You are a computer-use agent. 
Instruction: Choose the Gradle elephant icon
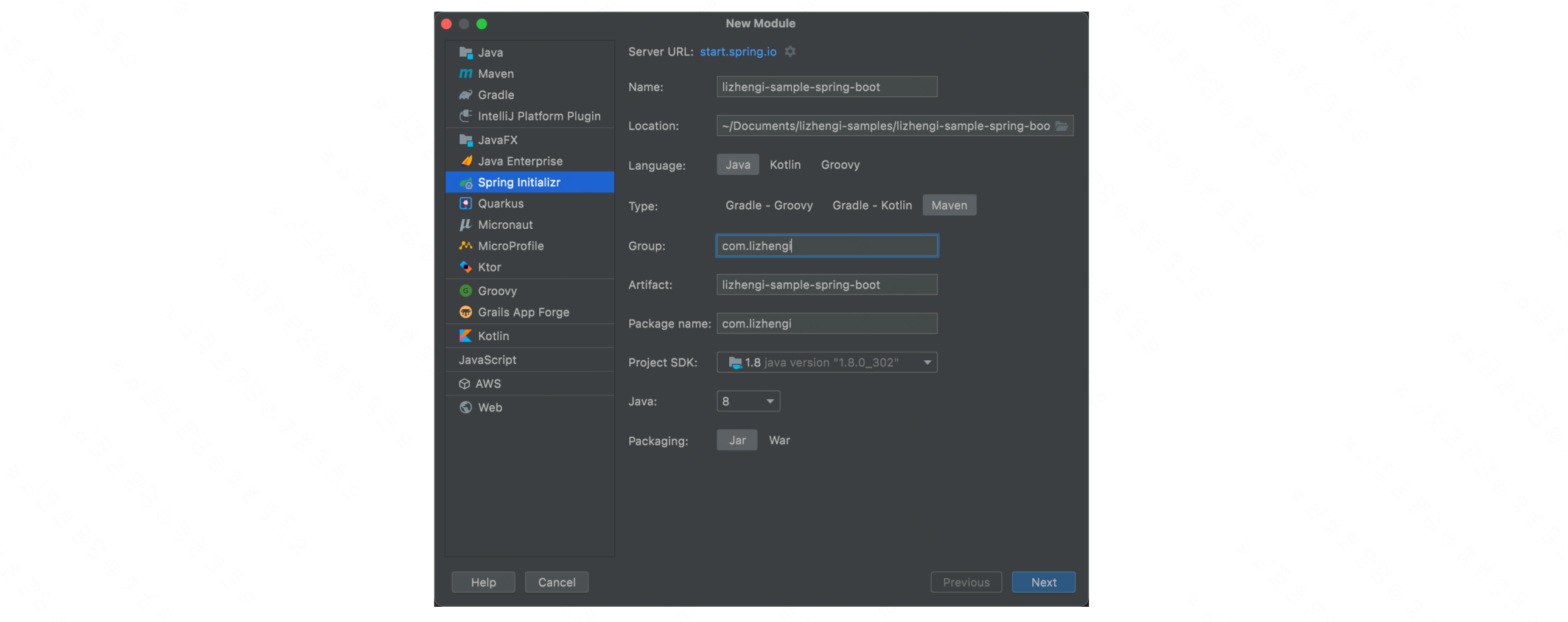(x=466, y=95)
